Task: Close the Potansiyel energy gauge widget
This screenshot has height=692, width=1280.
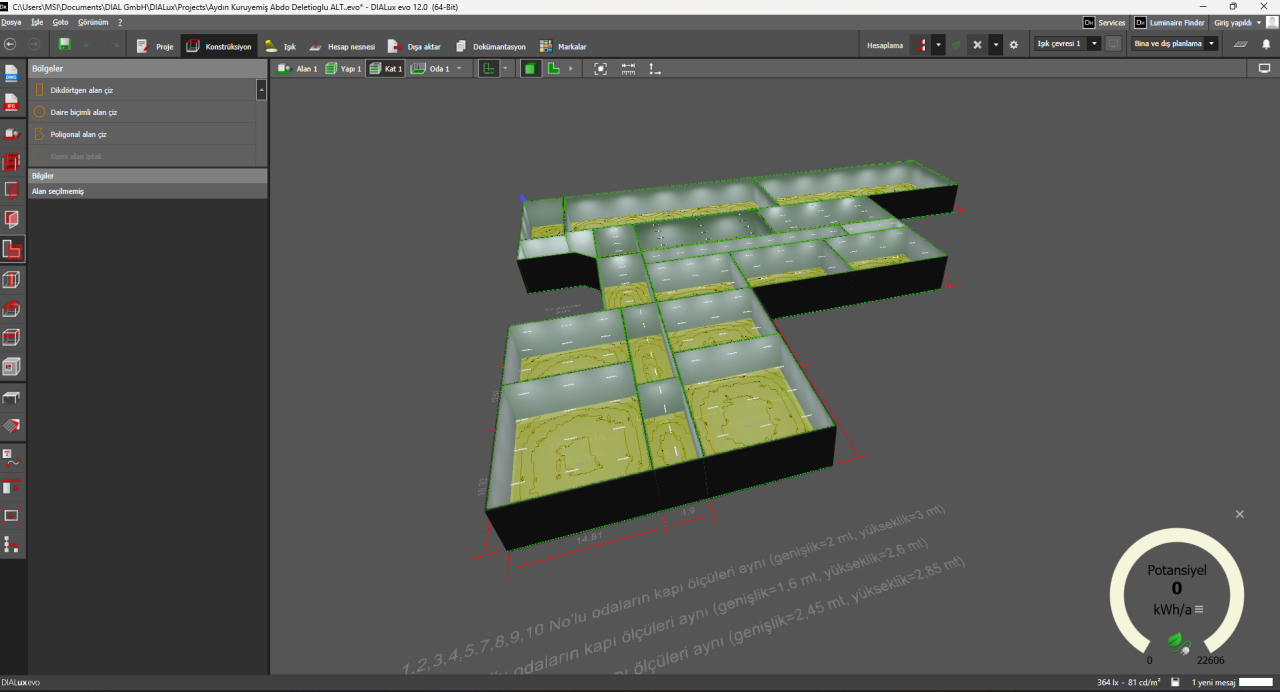Action: point(1240,514)
